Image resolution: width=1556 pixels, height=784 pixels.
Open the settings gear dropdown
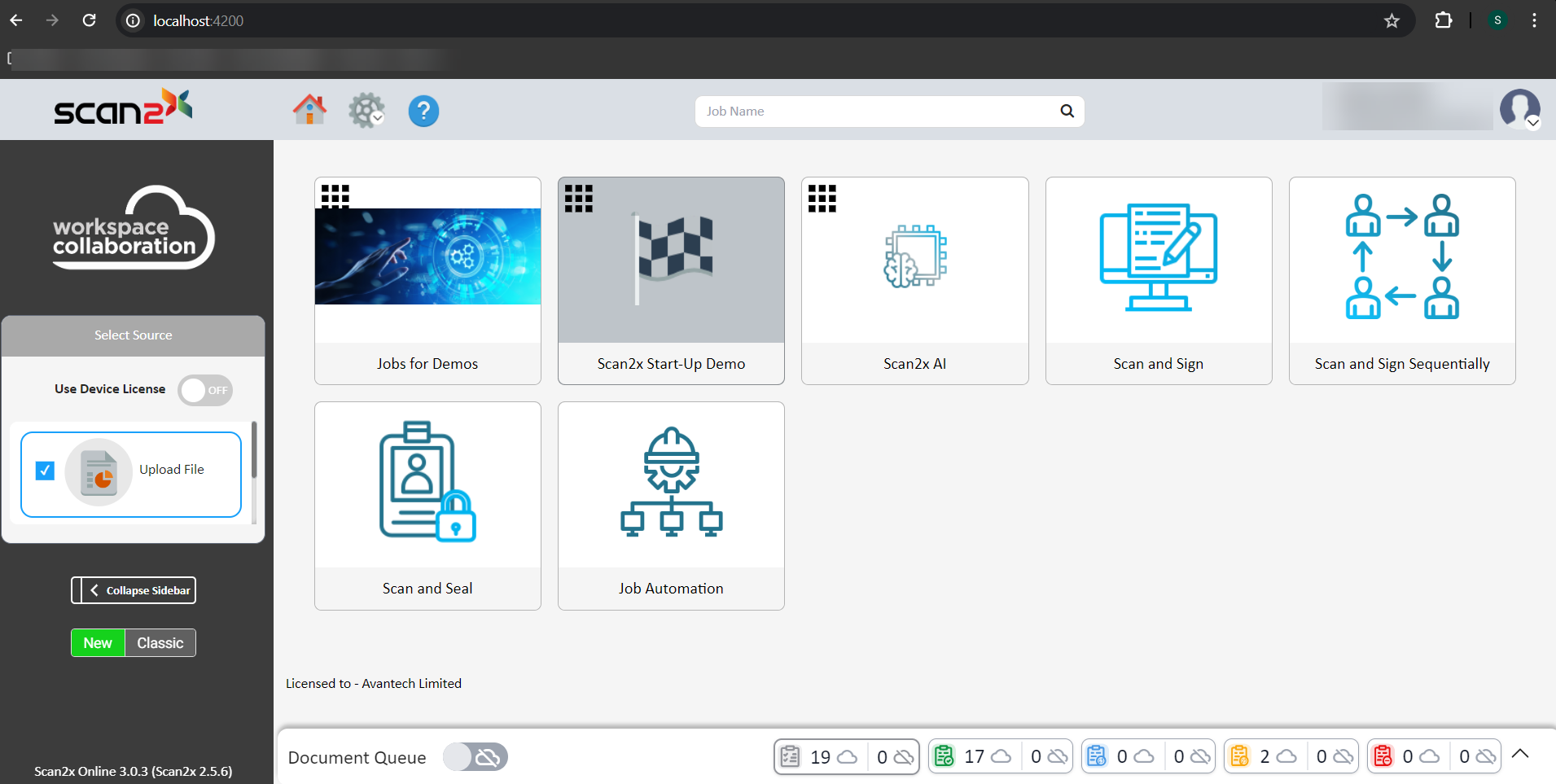click(x=366, y=111)
